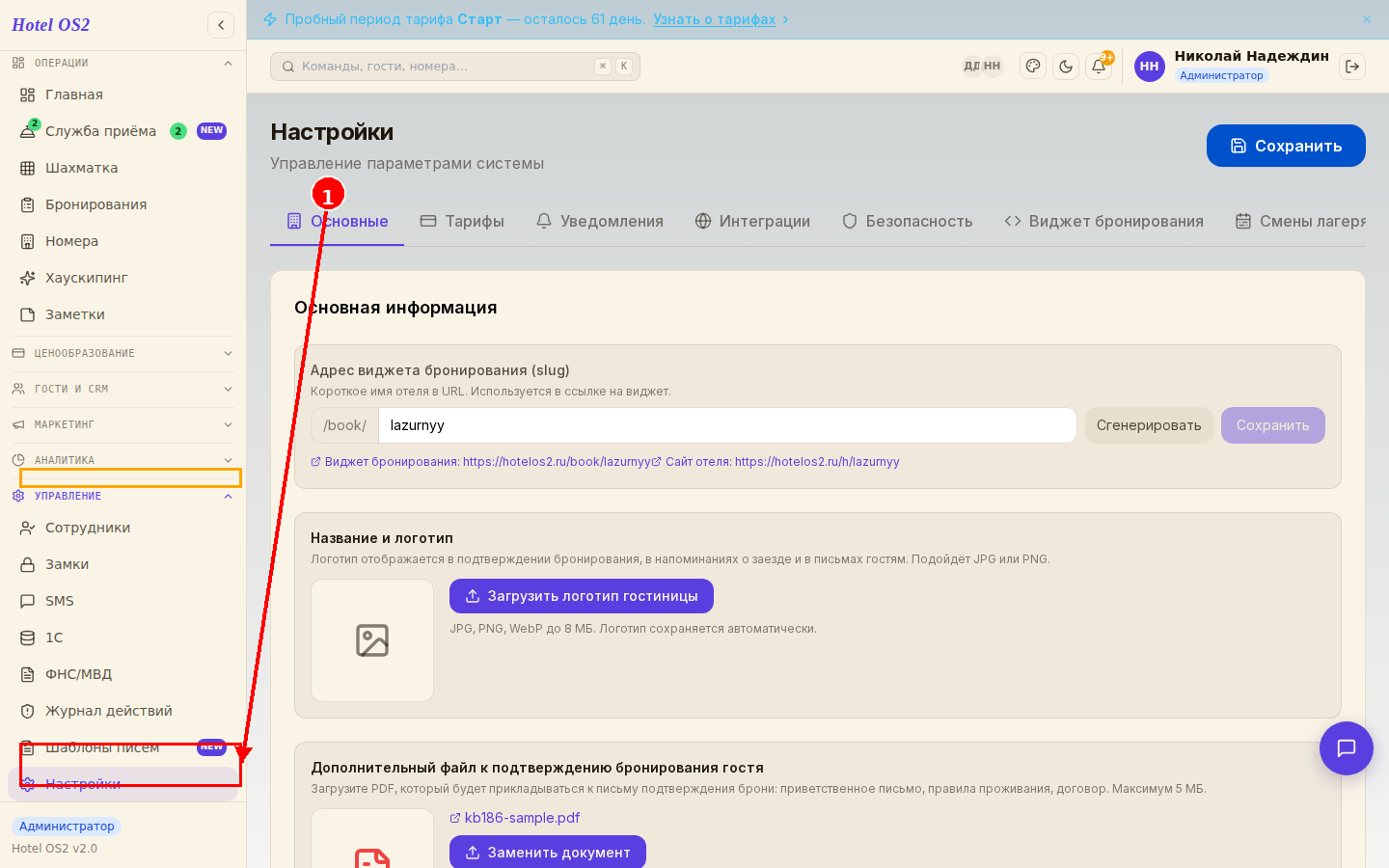
Task: Dismiss the trial period banner
Action: (x=1367, y=19)
